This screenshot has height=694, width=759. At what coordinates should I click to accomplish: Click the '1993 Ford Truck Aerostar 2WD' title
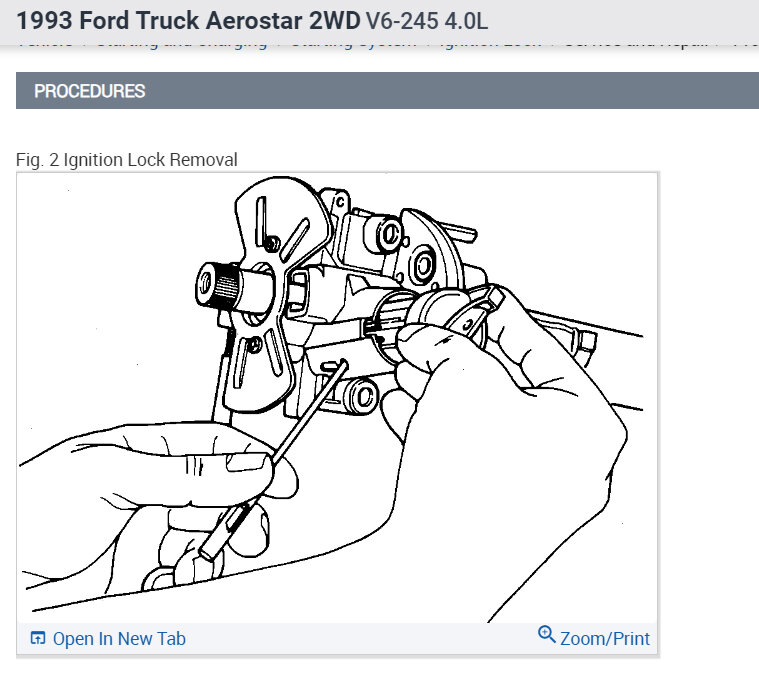[x=188, y=21]
